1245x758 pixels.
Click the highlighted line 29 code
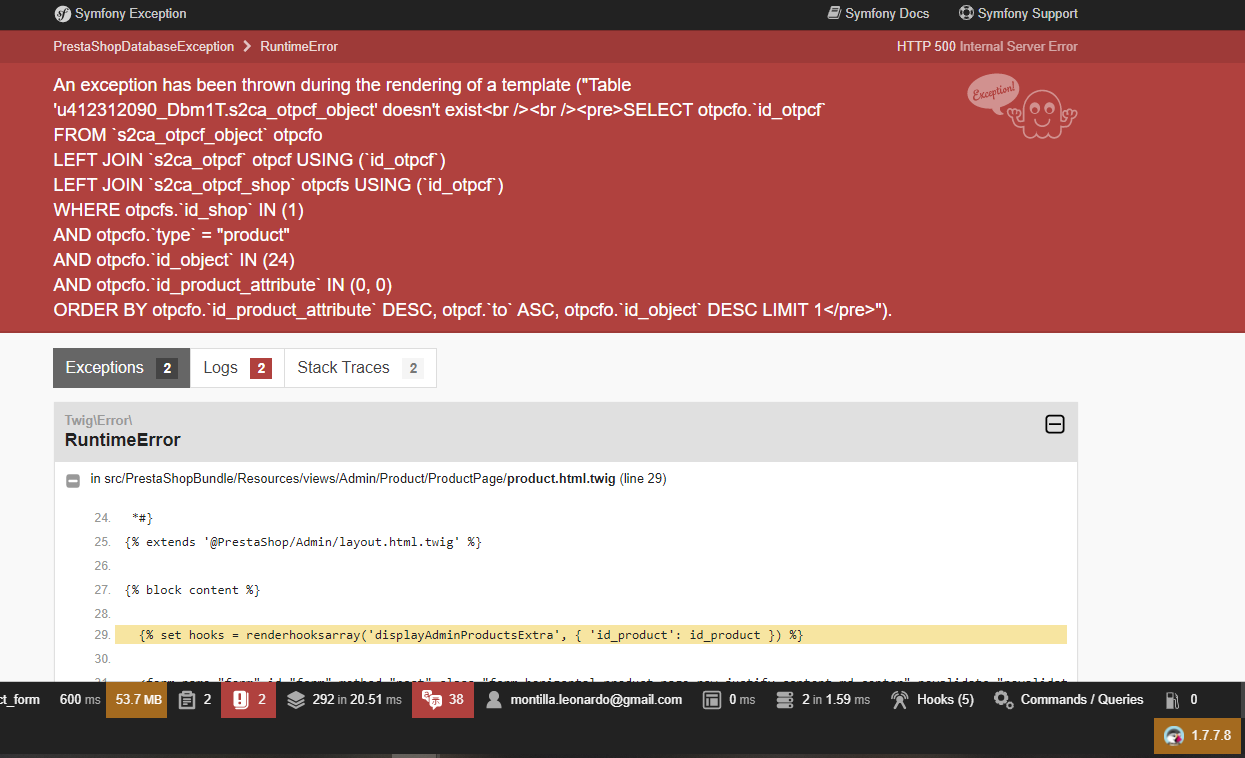point(590,635)
